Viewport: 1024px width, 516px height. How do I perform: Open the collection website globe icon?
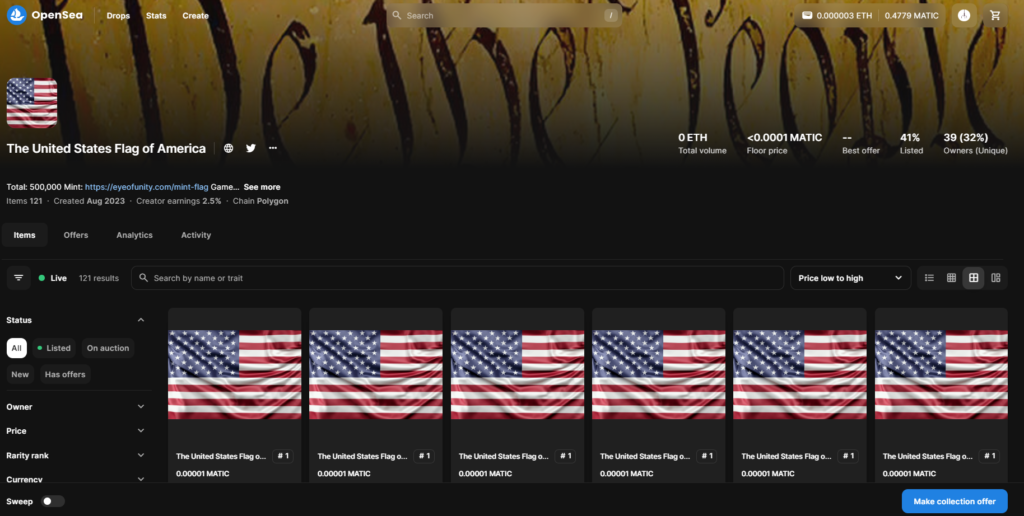click(x=229, y=148)
